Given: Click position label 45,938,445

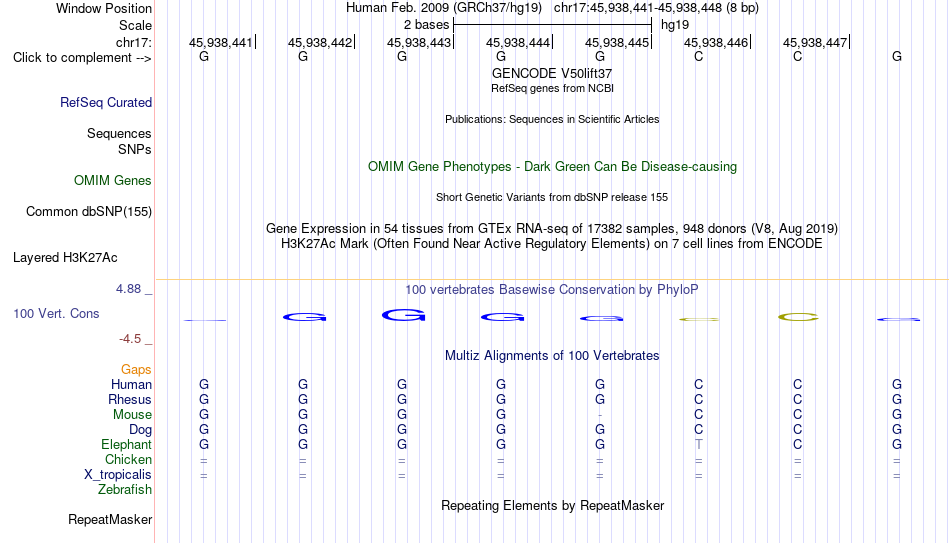Looking at the screenshot, I should click(x=617, y=42).
